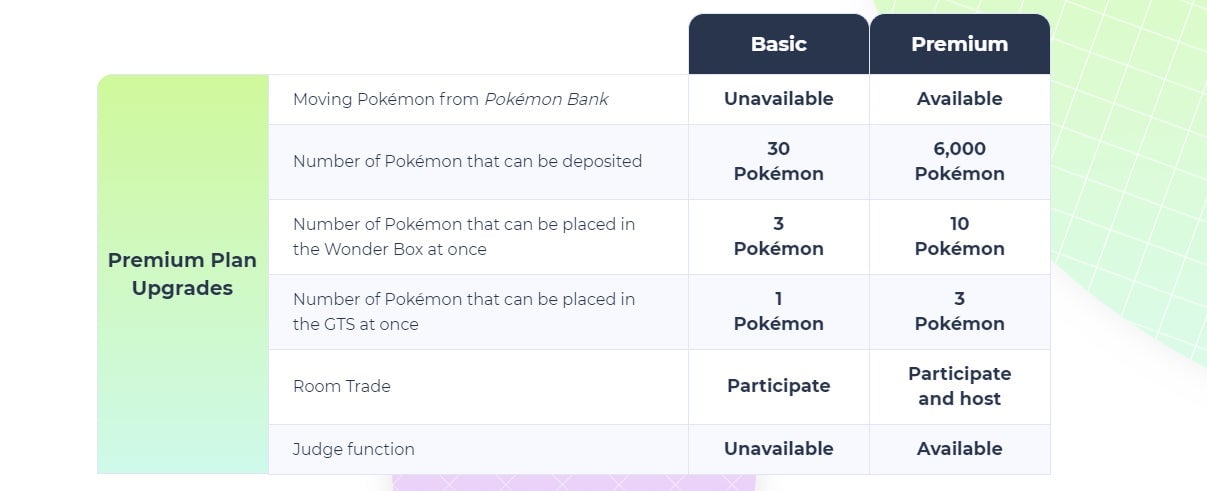1207x491 pixels.
Task: Click Premium's 3 Pokémon GTS cell
Action: tap(959, 312)
